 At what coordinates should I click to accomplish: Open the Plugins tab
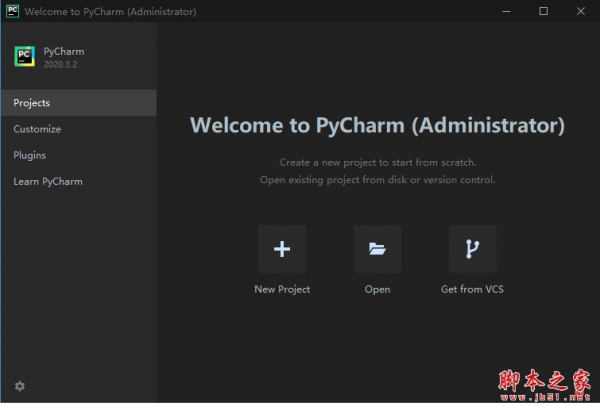click(x=78, y=155)
